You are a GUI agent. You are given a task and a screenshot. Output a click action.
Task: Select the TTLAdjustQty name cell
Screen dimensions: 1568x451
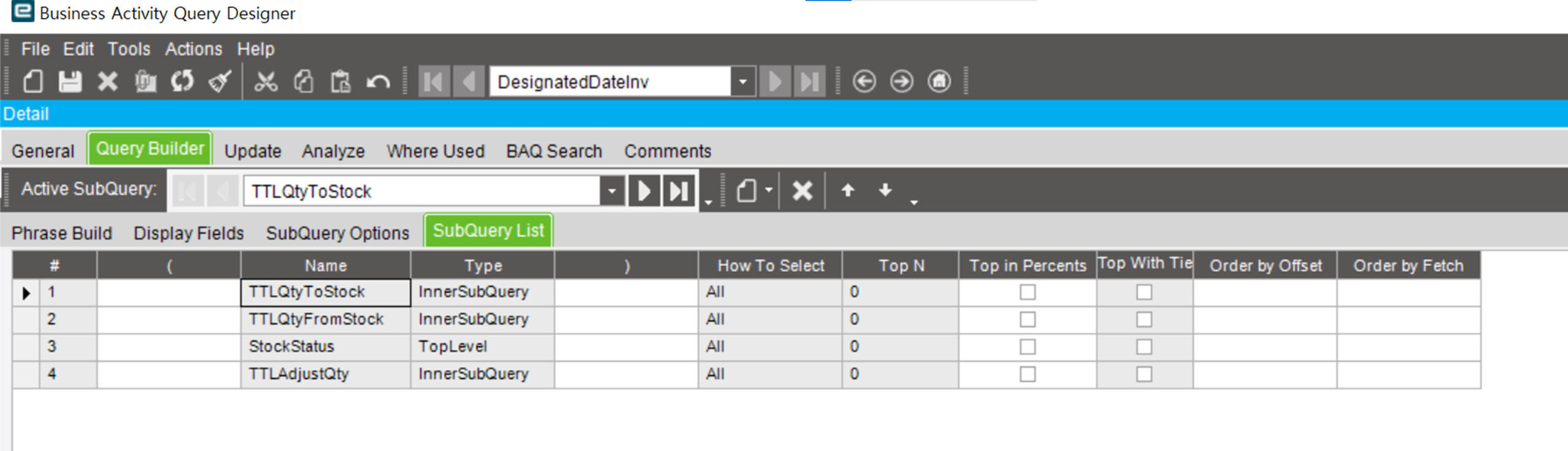coord(326,374)
